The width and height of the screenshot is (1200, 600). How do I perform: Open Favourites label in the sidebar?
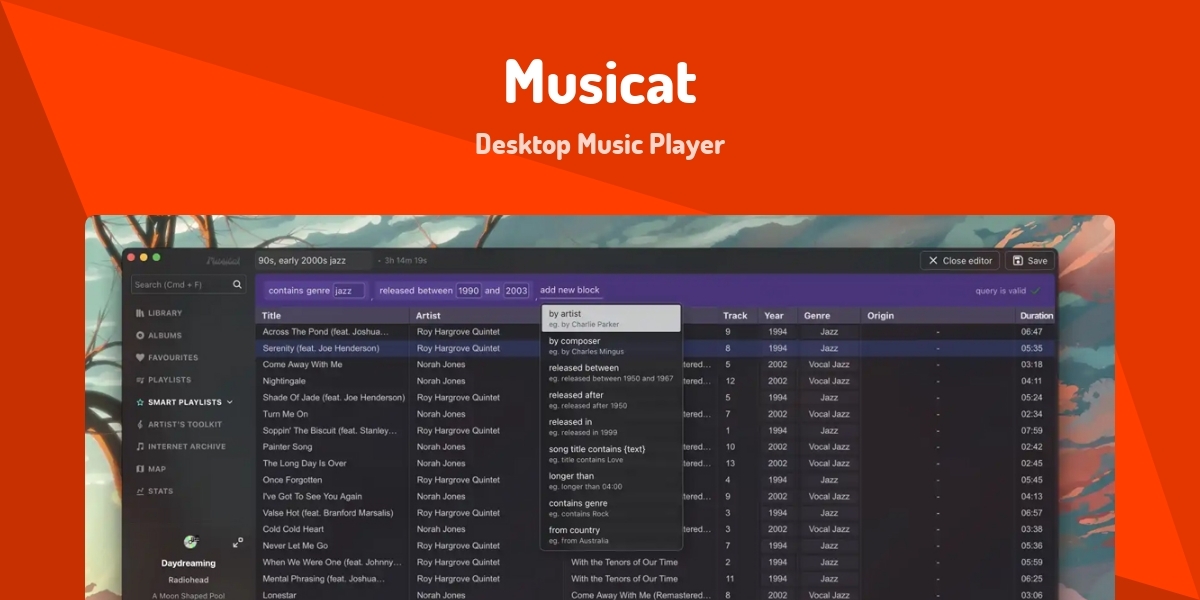tap(173, 357)
